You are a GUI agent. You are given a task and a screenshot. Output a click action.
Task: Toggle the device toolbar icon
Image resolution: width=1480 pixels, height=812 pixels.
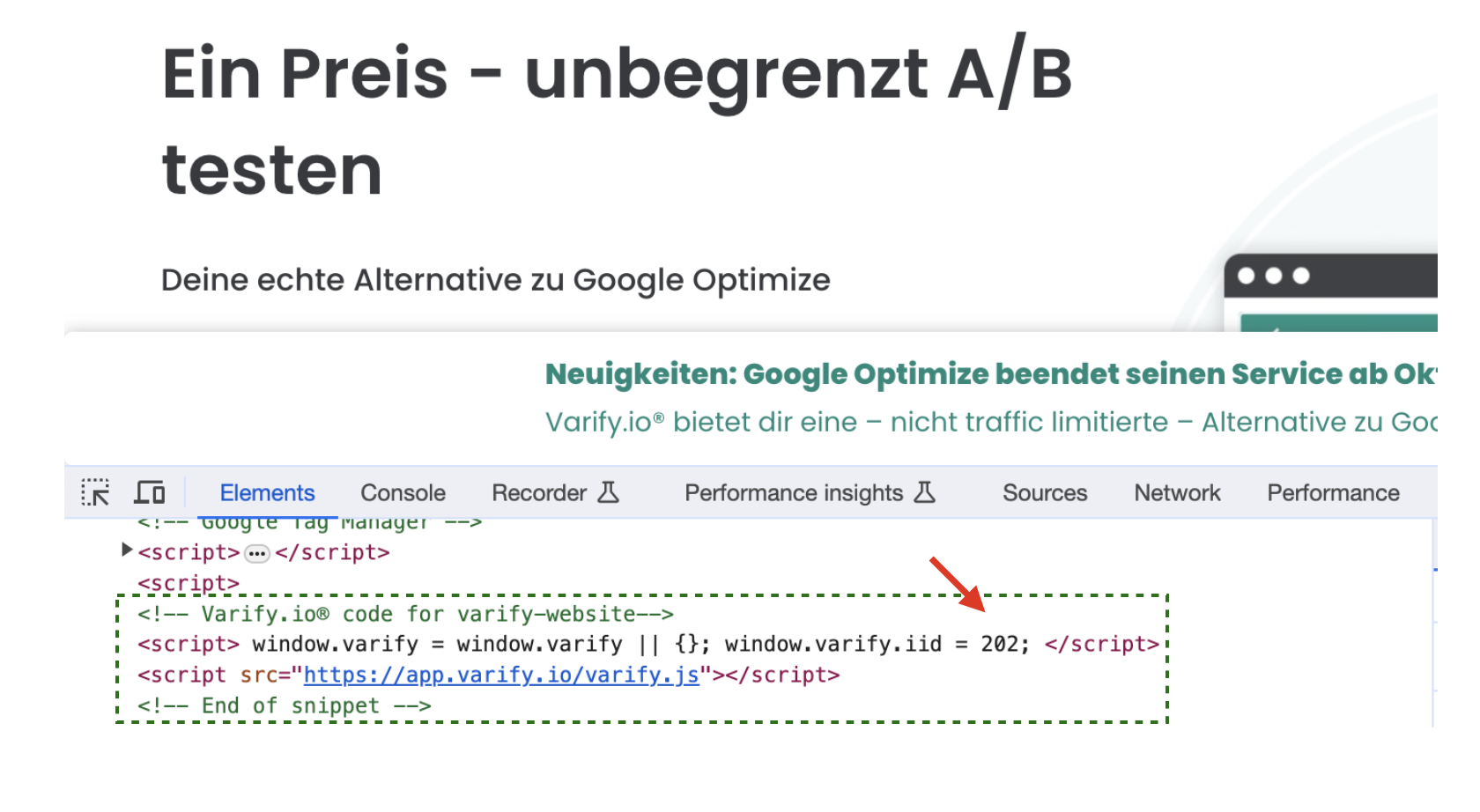[x=150, y=492]
